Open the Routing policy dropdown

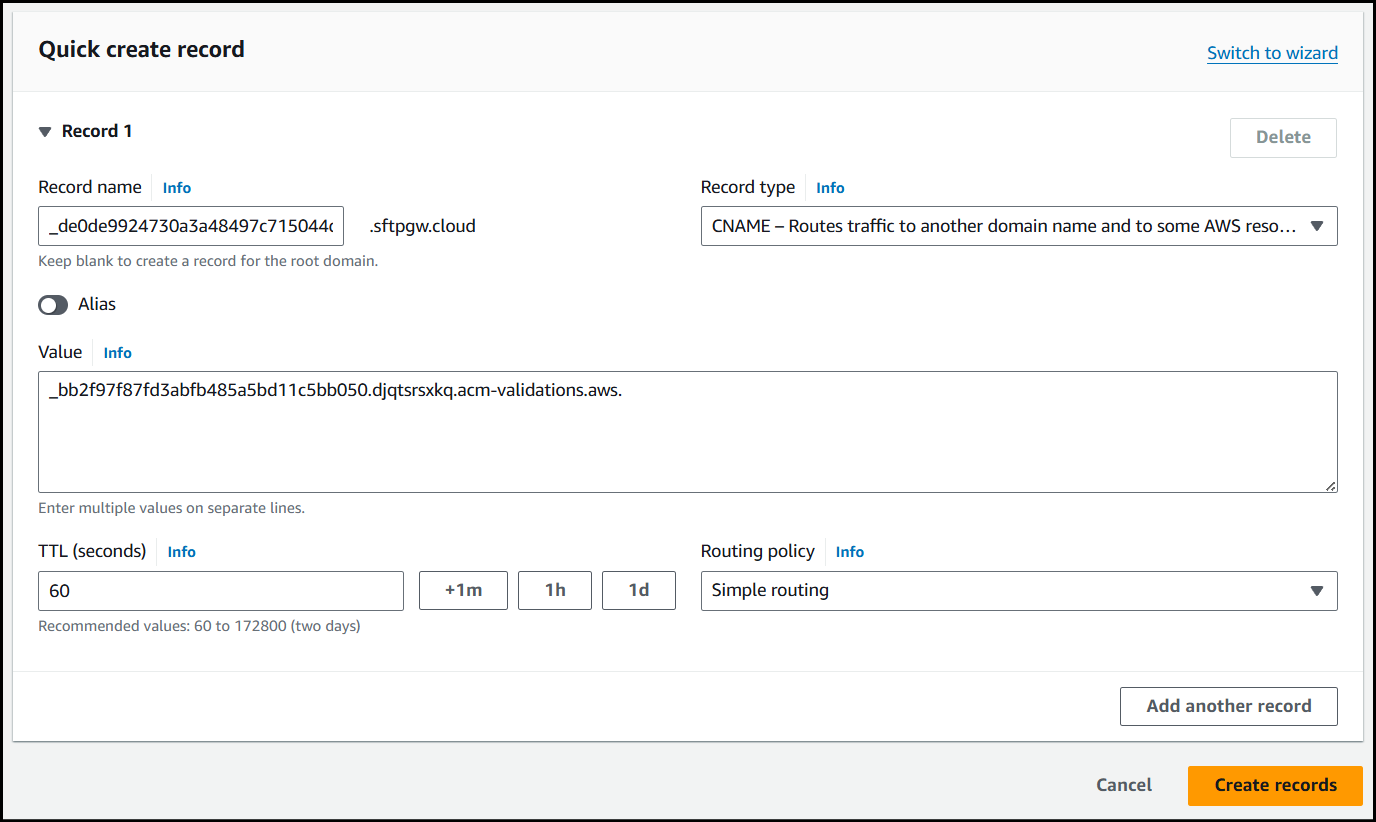point(1018,591)
